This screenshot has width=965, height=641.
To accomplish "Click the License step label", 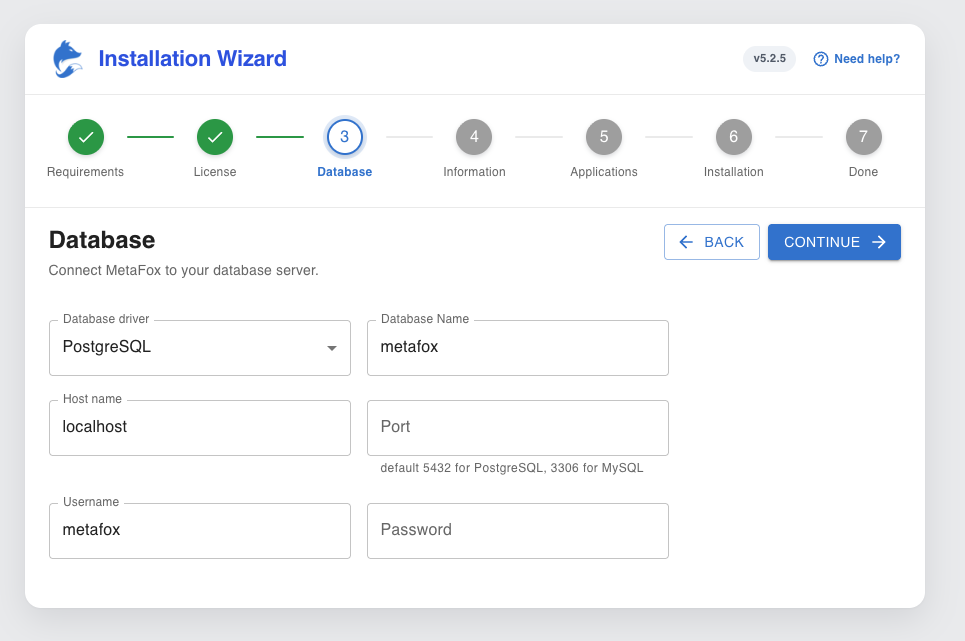I will pos(215,172).
